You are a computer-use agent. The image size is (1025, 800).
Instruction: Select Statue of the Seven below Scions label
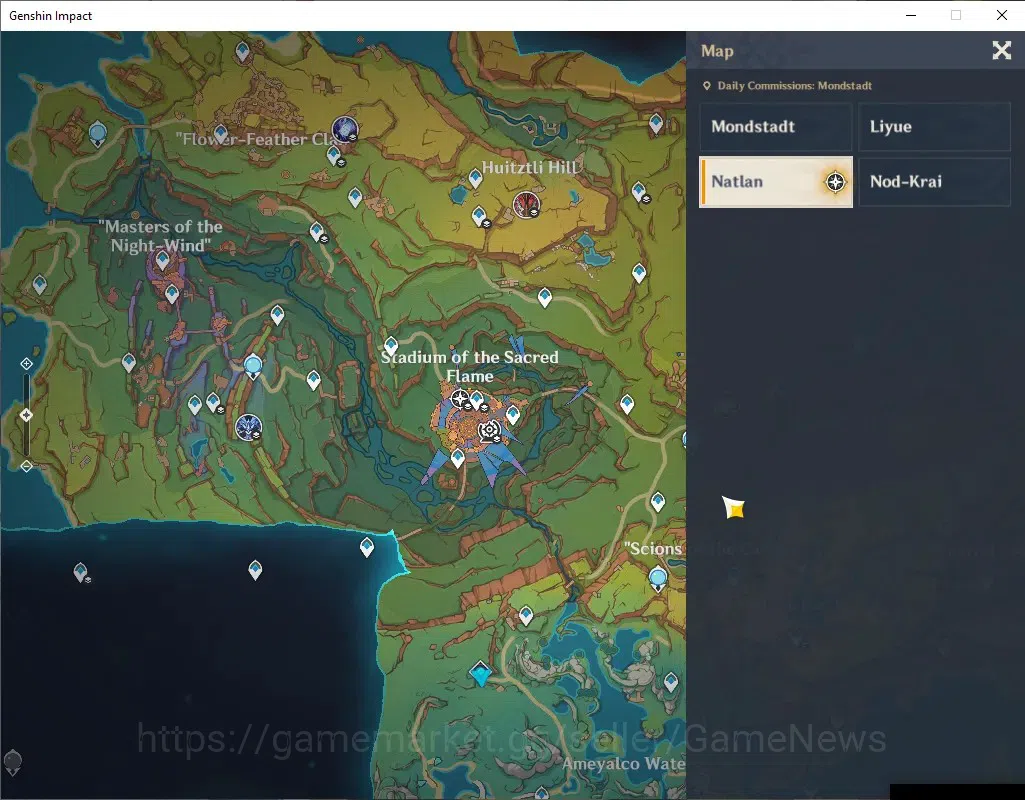(658, 579)
